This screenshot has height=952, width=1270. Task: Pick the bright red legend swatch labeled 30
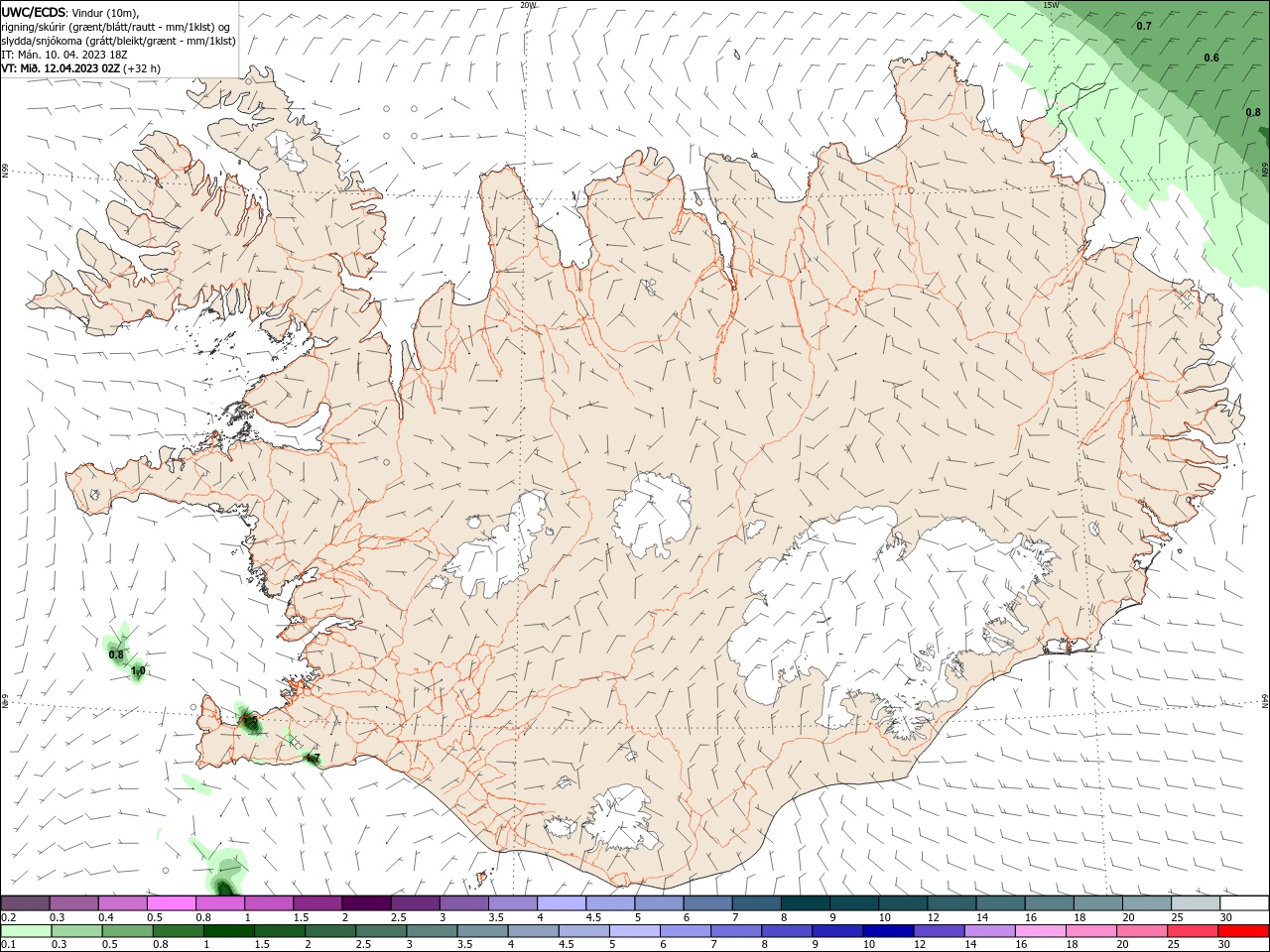pos(1243,930)
